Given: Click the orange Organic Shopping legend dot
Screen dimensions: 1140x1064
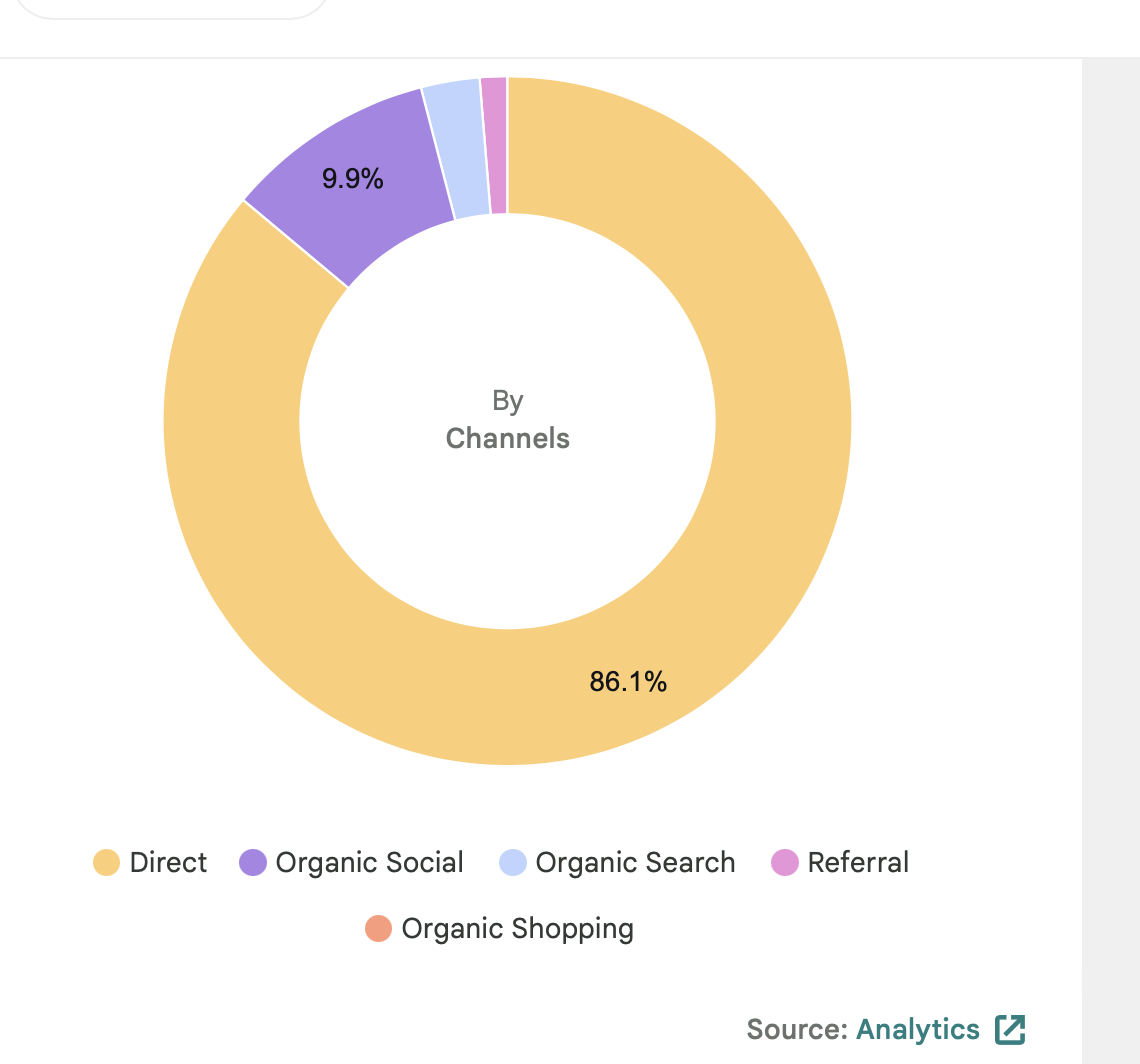Looking at the screenshot, I should [x=378, y=929].
